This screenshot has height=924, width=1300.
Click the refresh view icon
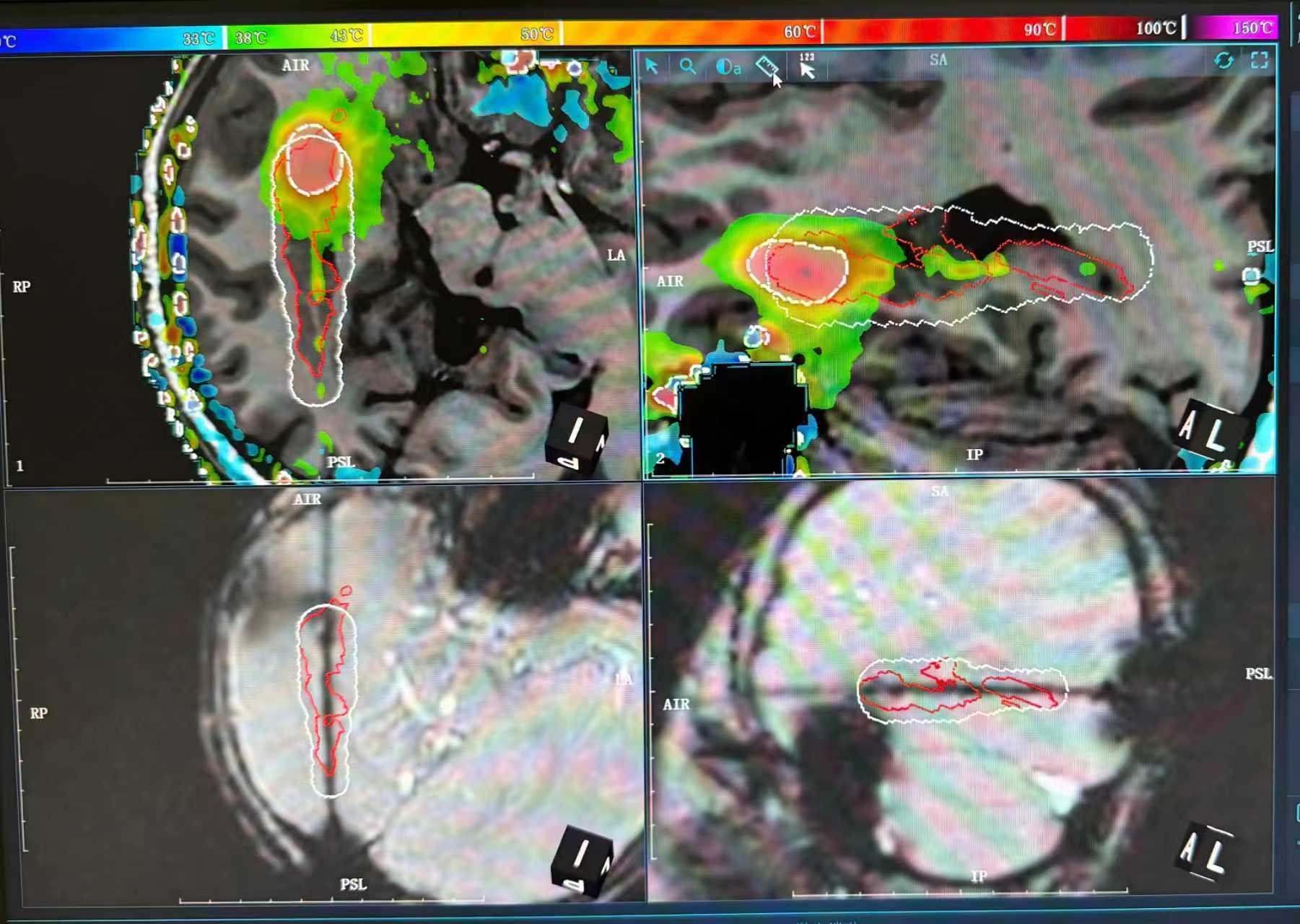pyautogui.click(x=1223, y=61)
